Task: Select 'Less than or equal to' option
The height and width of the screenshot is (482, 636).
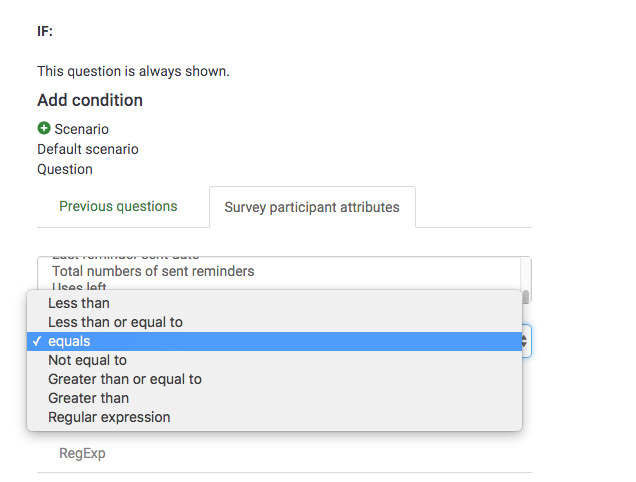Action: click(x=115, y=322)
